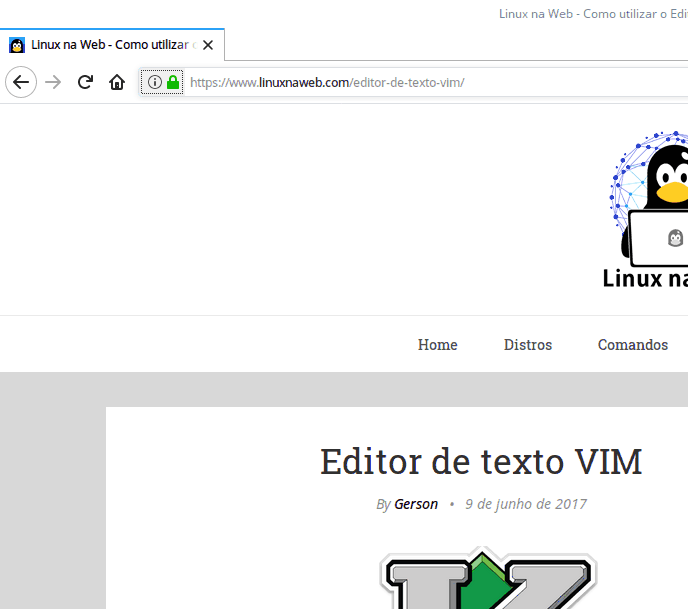Open the Home navigation menu item
The width and height of the screenshot is (688, 609).
(x=437, y=345)
